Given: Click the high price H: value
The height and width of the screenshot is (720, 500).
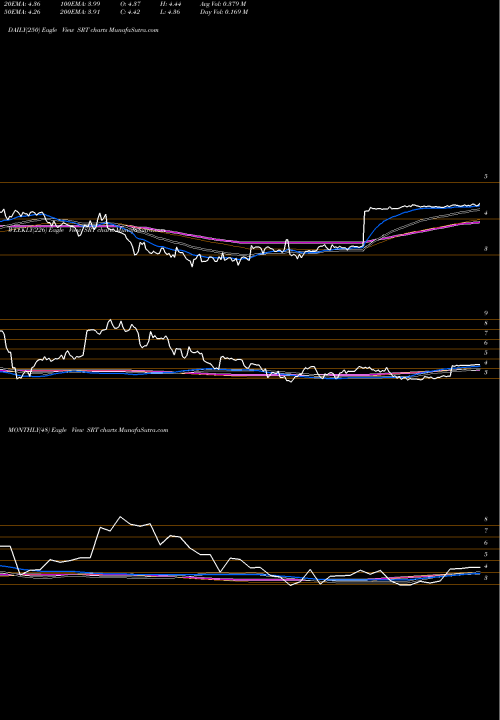Looking at the screenshot, I should 173,4.
